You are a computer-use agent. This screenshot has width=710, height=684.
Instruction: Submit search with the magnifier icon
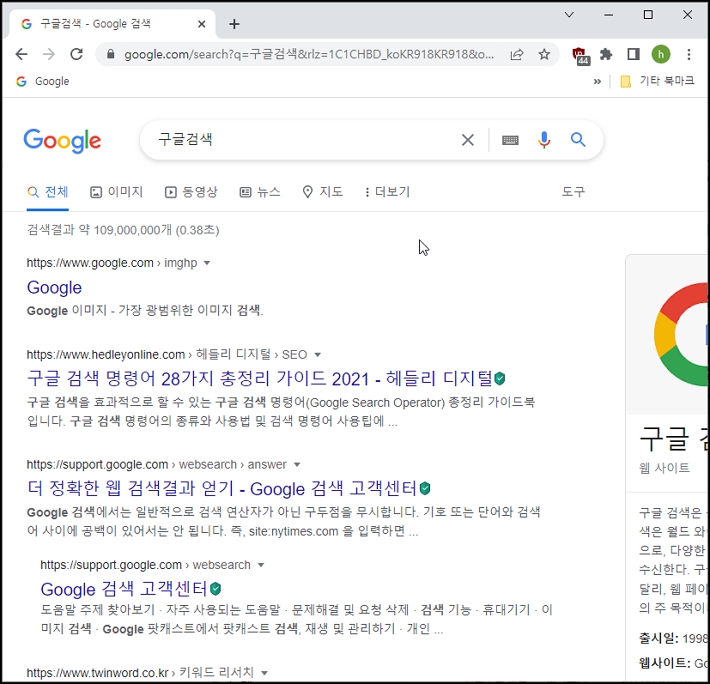point(578,140)
